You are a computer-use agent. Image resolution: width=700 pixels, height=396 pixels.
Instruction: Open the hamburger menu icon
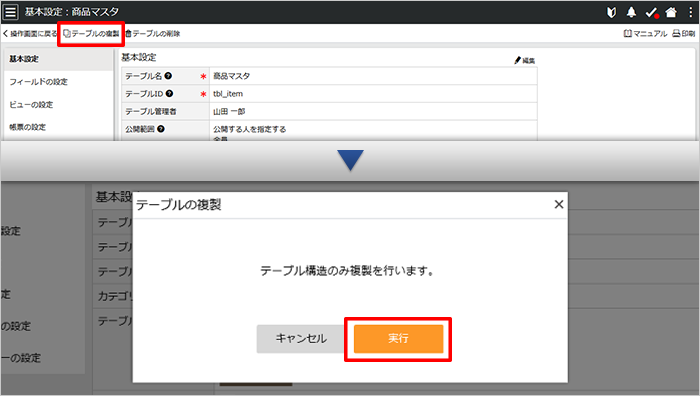(x=10, y=12)
